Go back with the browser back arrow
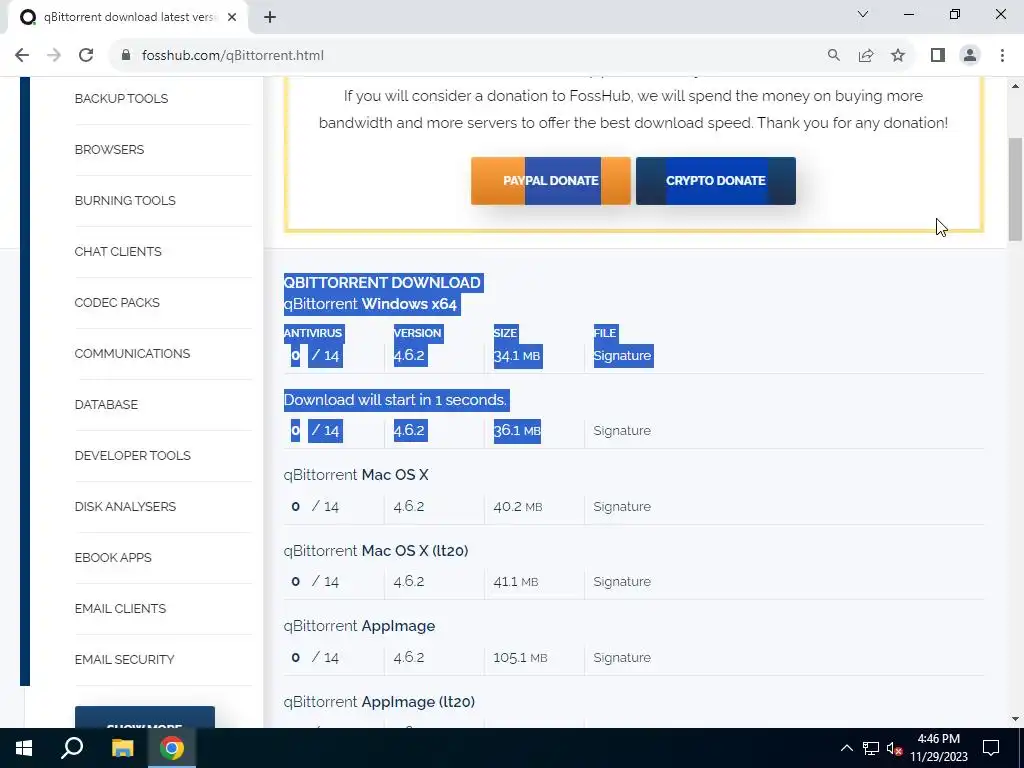 [22, 56]
